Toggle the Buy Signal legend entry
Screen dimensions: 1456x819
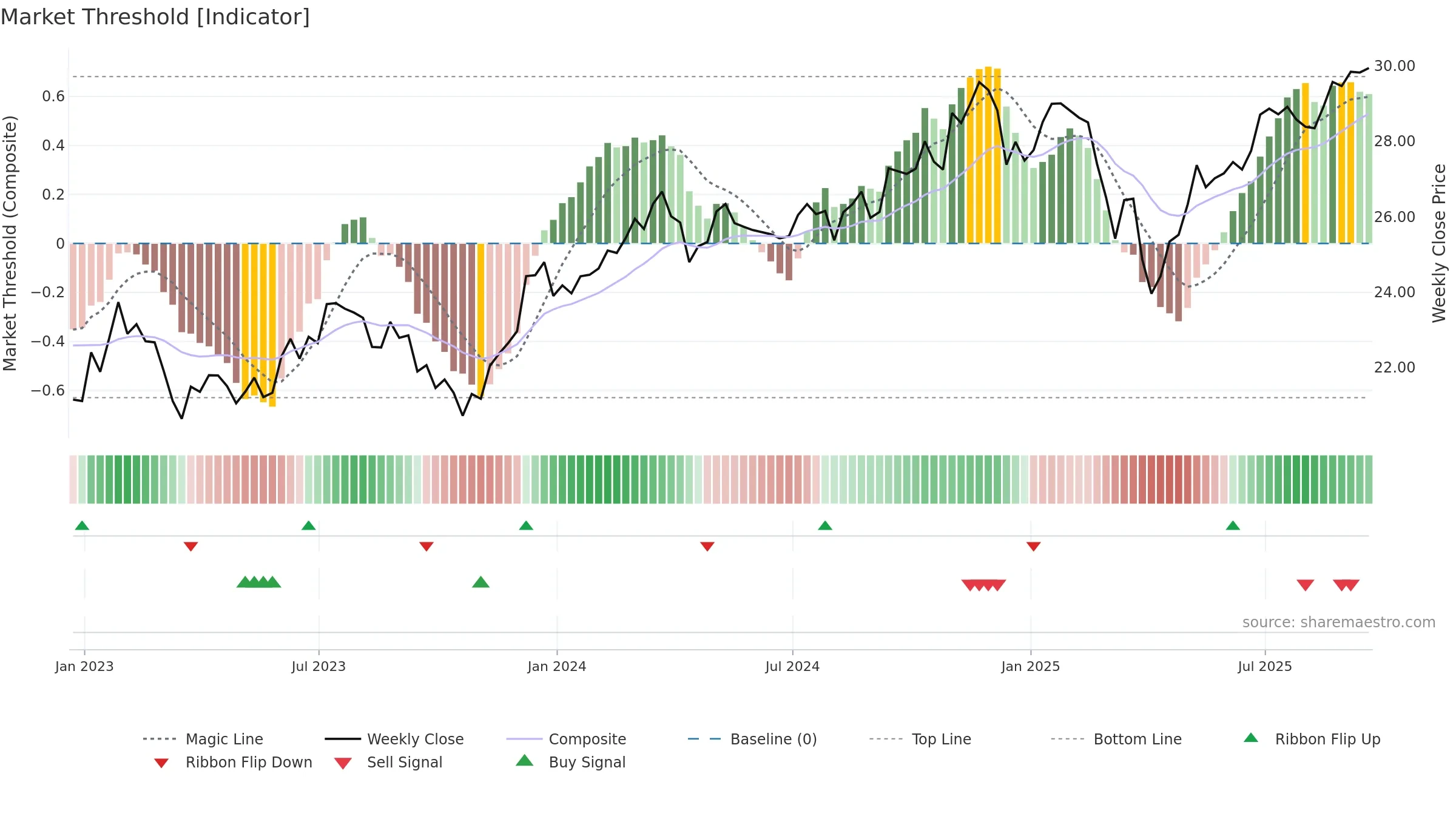click(570, 762)
